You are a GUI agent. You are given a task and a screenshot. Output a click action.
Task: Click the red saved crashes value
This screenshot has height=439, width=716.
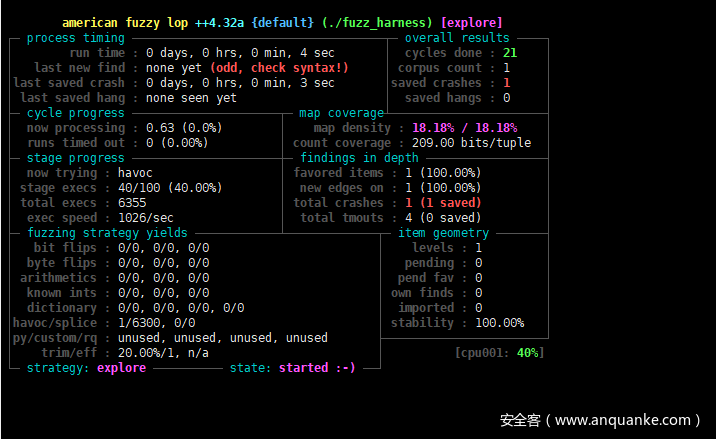pyautogui.click(x=506, y=83)
